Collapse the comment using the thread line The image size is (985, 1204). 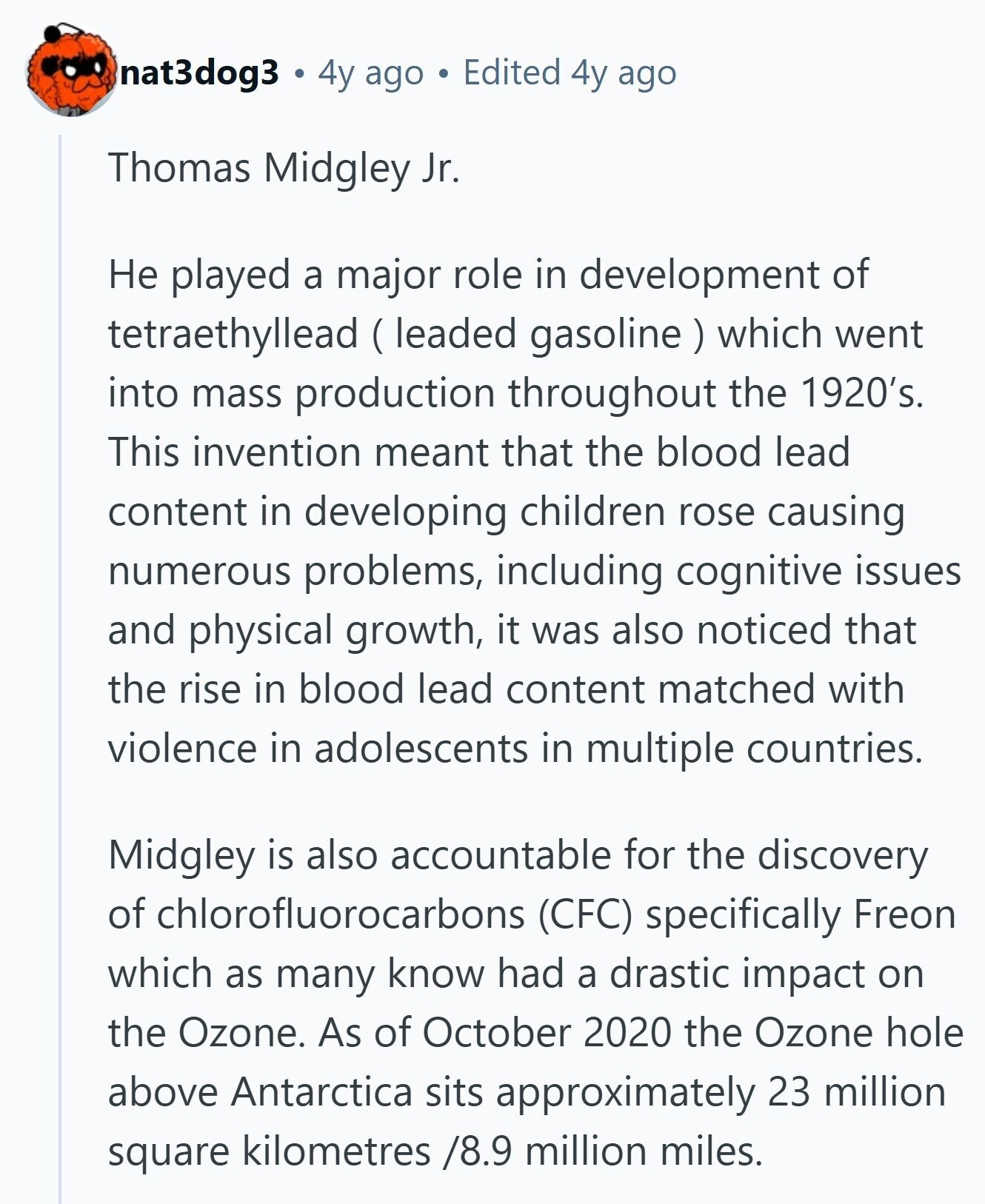point(60,666)
